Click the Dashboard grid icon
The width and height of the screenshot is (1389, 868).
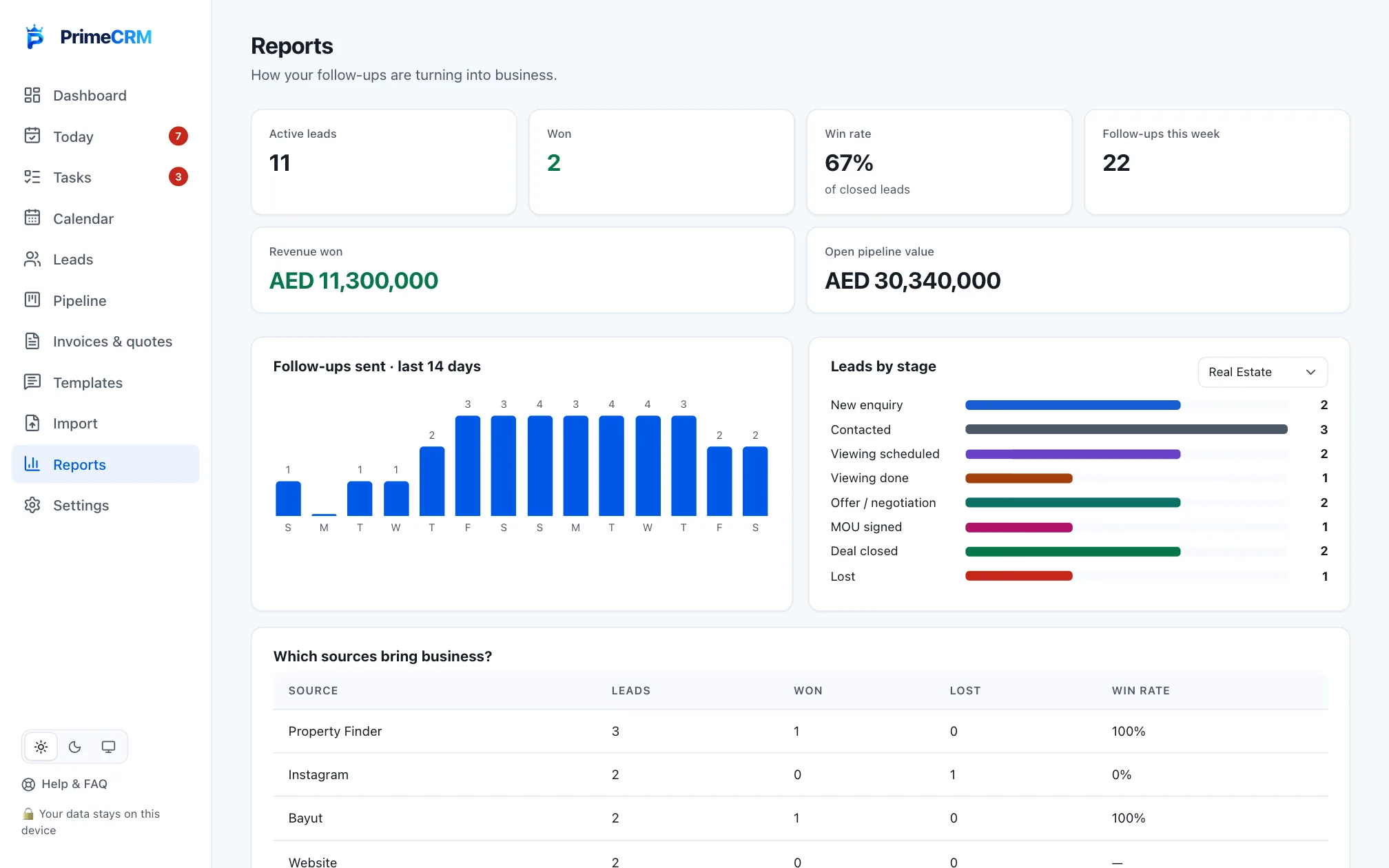32,95
